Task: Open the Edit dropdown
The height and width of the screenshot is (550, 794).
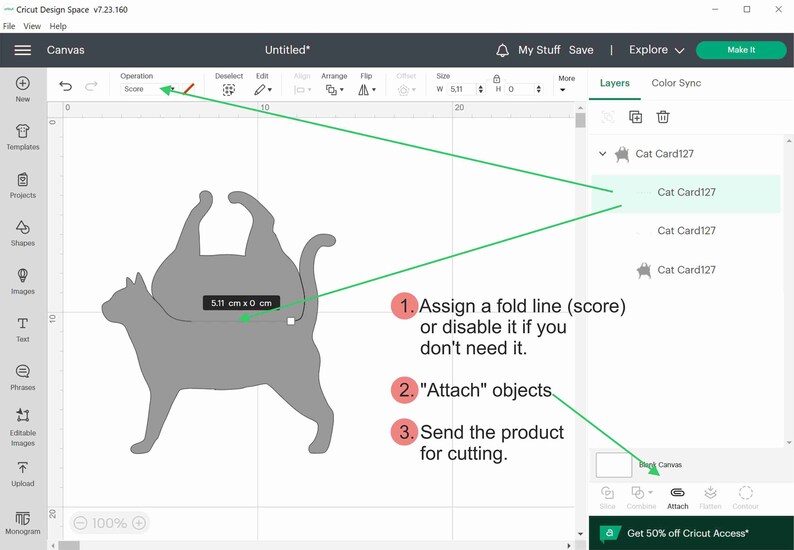Action: tap(263, 90)
